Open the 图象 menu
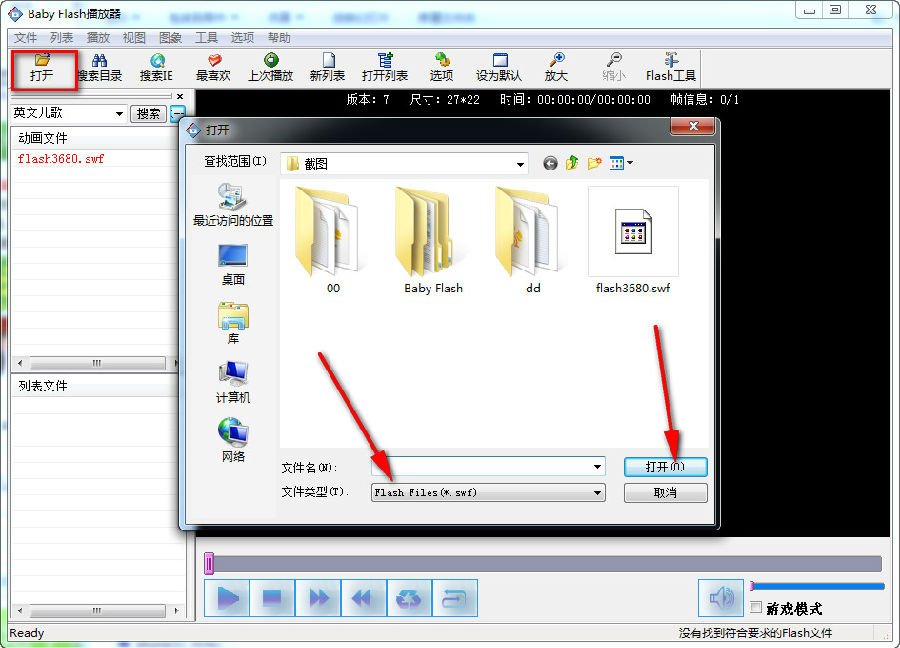 [170, 38]
